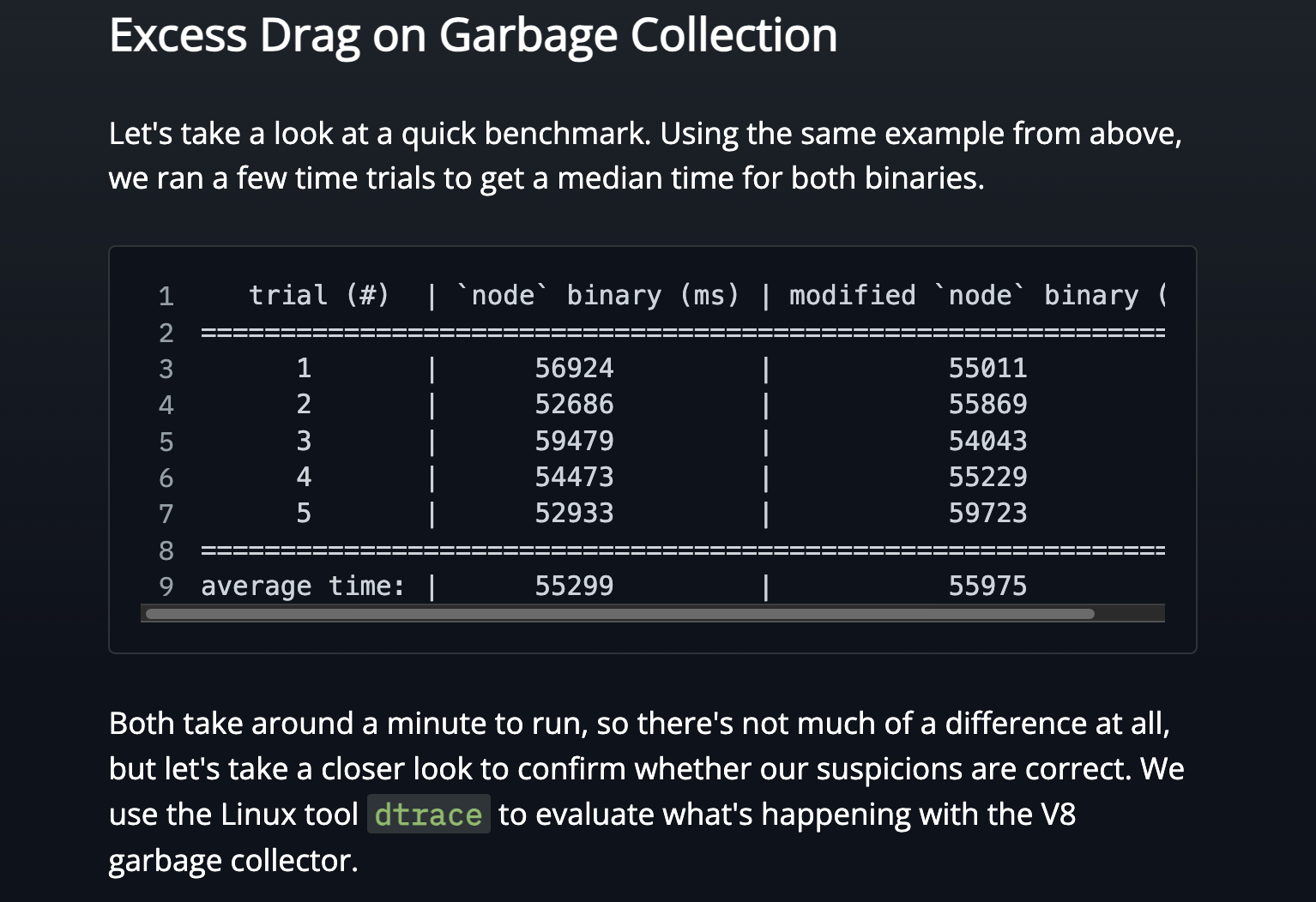The image size is (1316, 902).
Task: Click the paragraph starting "Let's take a look"
Action: (645, 156)
